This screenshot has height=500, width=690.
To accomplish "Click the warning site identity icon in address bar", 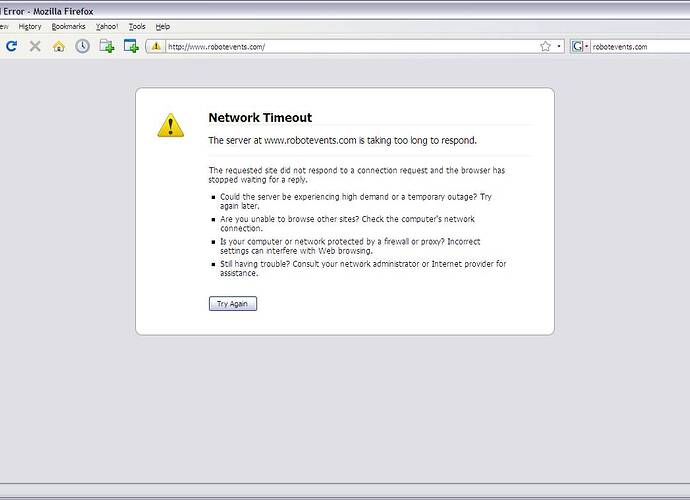I will click(x=156, y=46).
